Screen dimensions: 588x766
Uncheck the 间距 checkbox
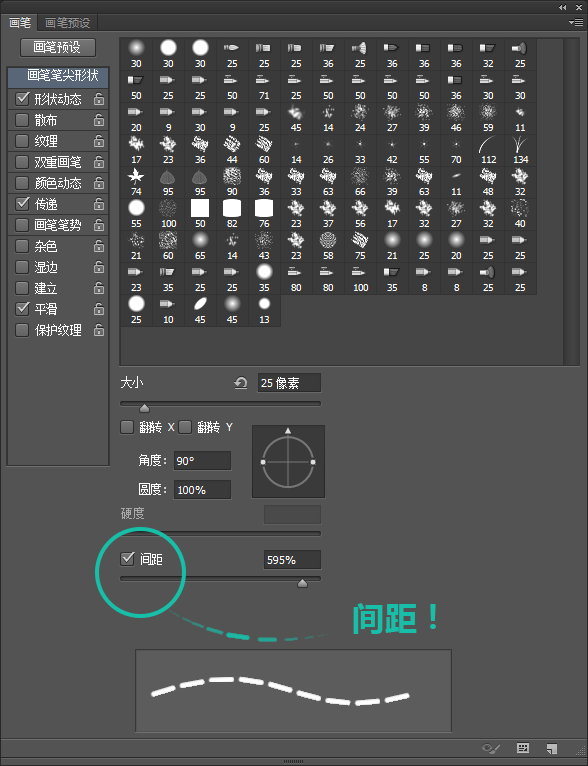127,559
